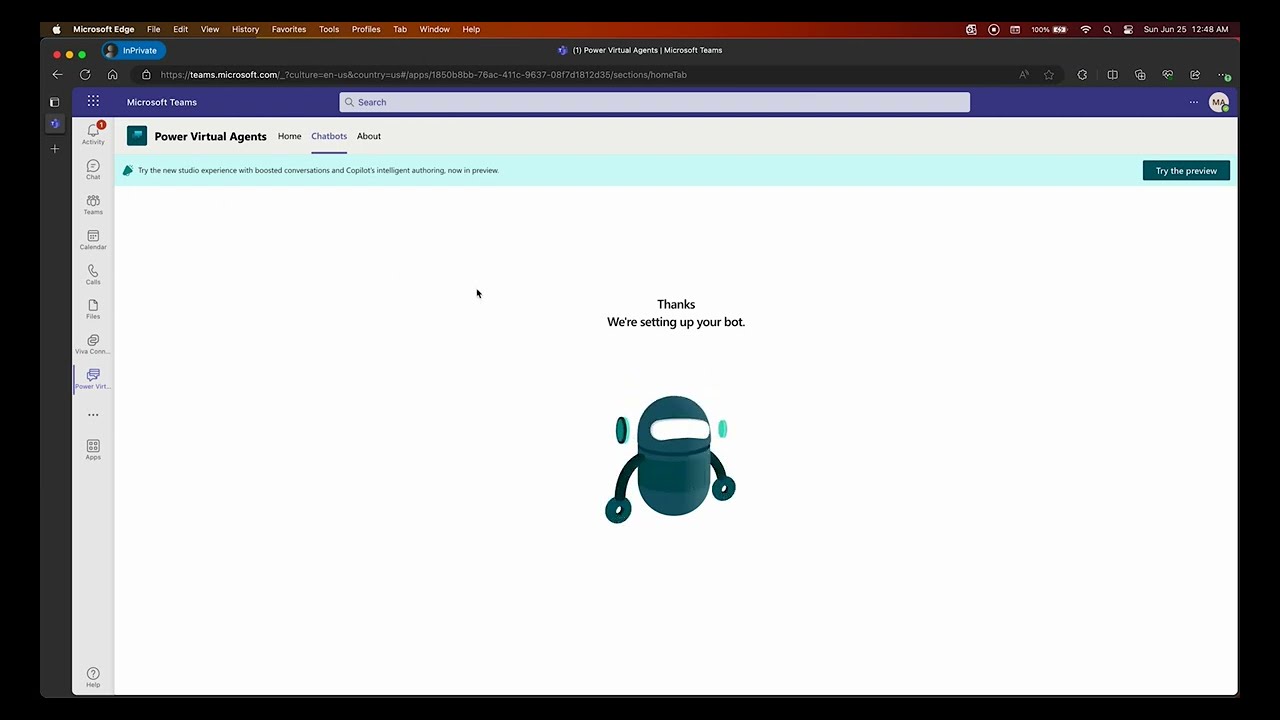This screenshot has height=720, width=1280.
Task: Open Calendar in Teams sidebar
Action: coord(93,239)
